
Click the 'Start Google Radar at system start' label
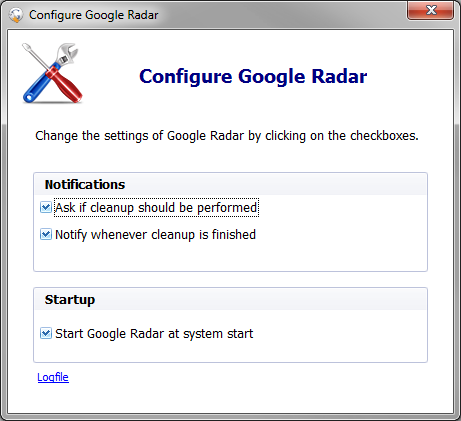[154, 334]
